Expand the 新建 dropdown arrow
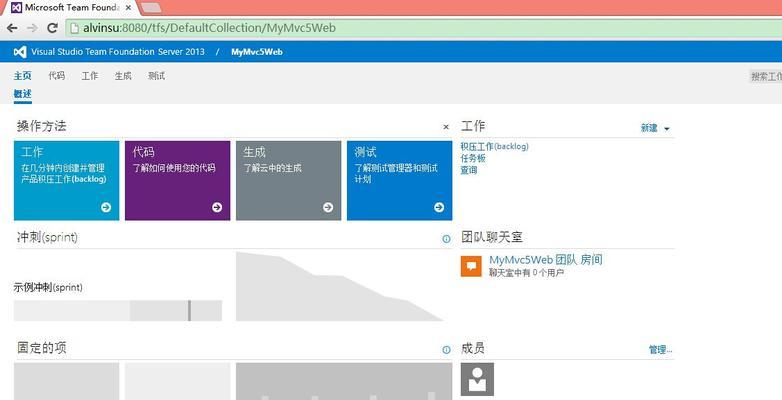782x400 pixels. (x=667, y=129)
